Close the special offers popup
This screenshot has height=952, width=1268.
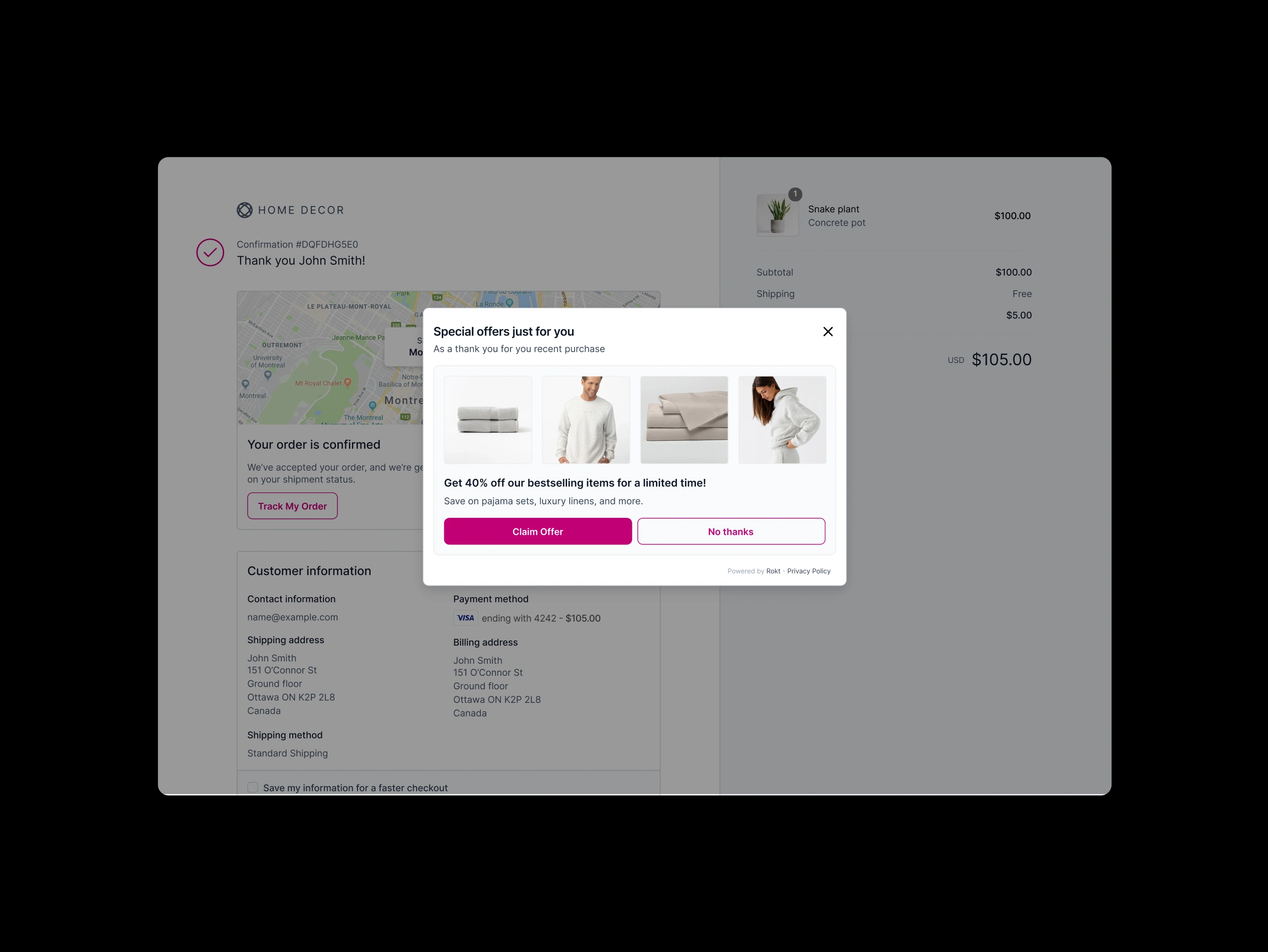click(x=828, y=331)
